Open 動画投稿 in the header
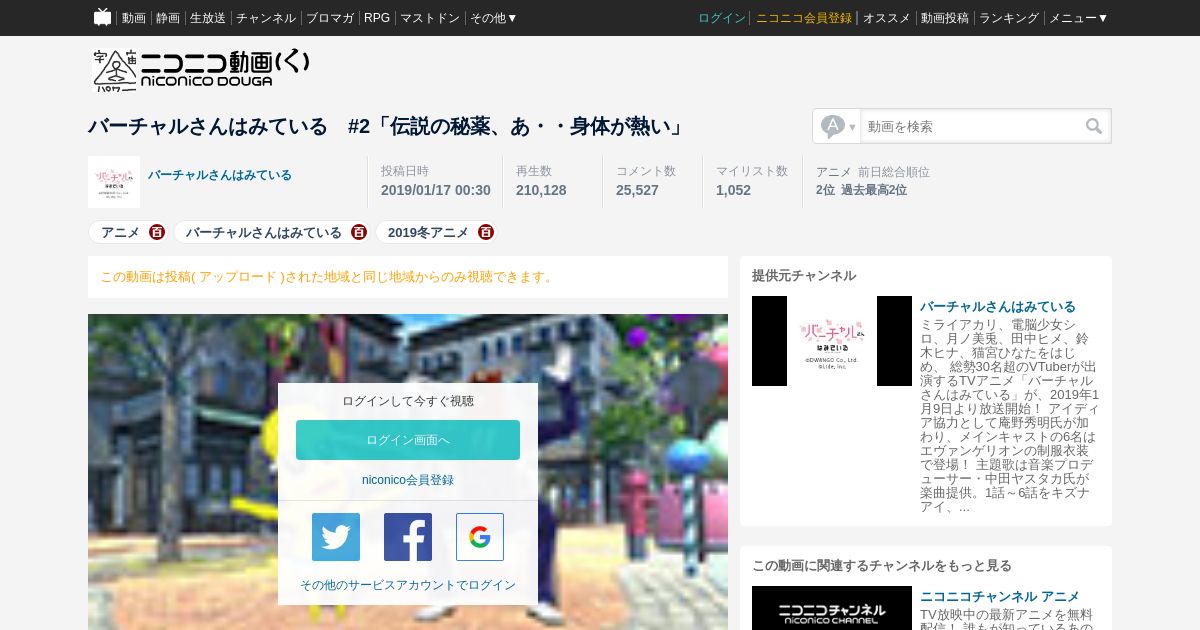 [945, 18]
